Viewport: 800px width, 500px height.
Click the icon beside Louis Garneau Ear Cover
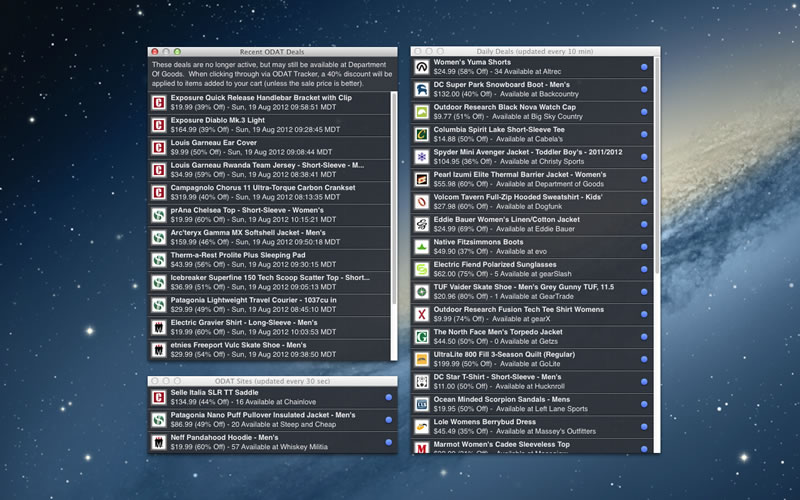pyautogui.click(x=159, y=147)
